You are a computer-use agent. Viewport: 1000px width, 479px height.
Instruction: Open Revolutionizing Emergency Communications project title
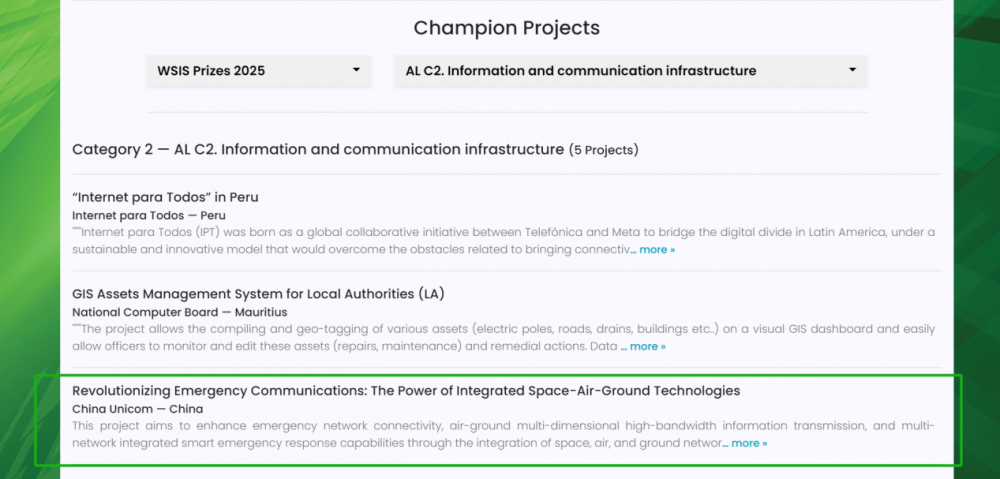pyautogui.click(x=406, y=391)
